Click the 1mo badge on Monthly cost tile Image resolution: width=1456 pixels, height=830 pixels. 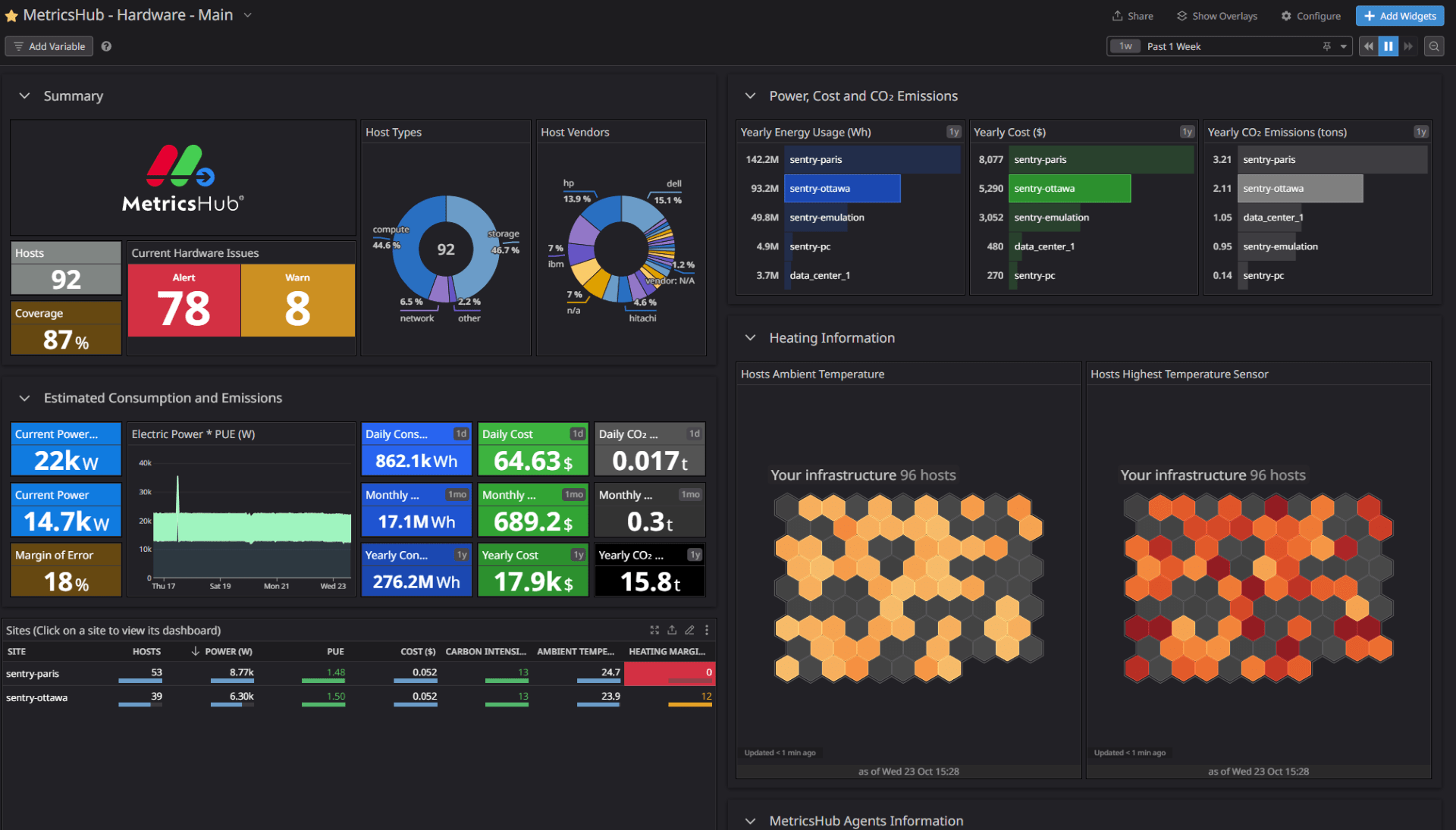click(574, 494)
